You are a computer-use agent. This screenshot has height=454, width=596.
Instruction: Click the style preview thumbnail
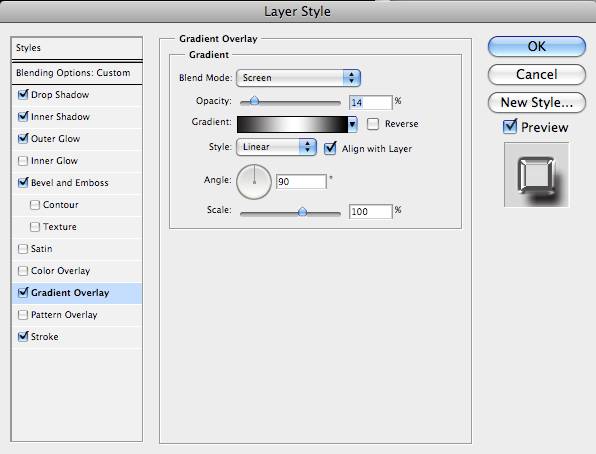click(536, 175)
